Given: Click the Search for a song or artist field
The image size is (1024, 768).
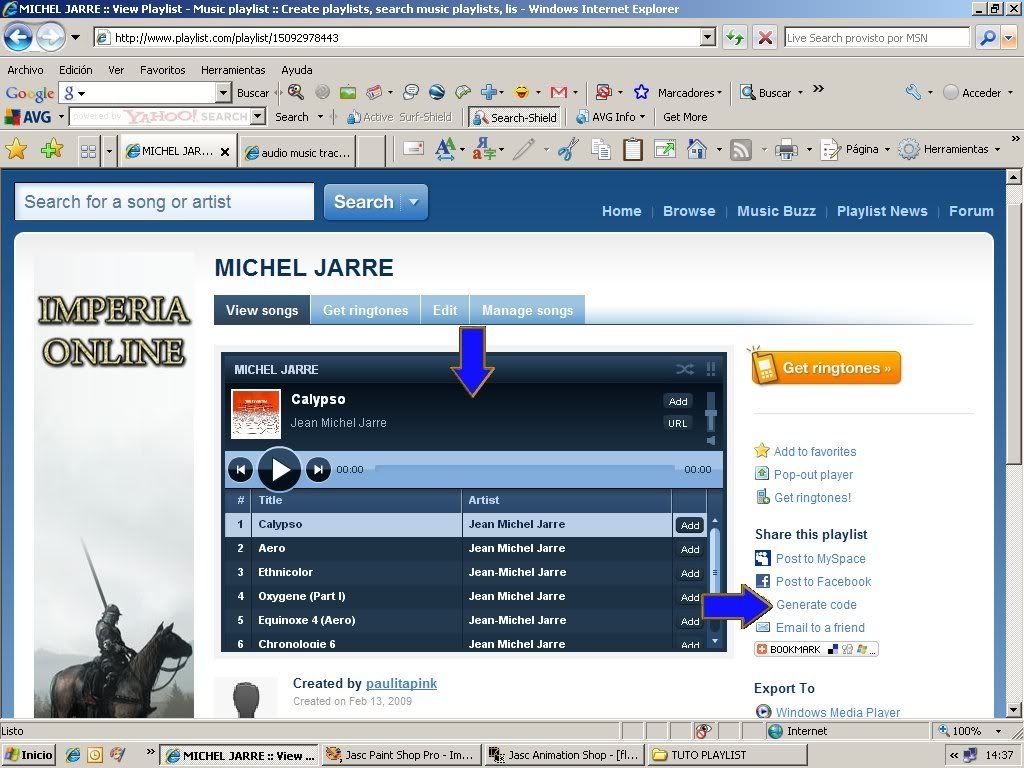Looking at the screenshot, I should pos(164,202).
